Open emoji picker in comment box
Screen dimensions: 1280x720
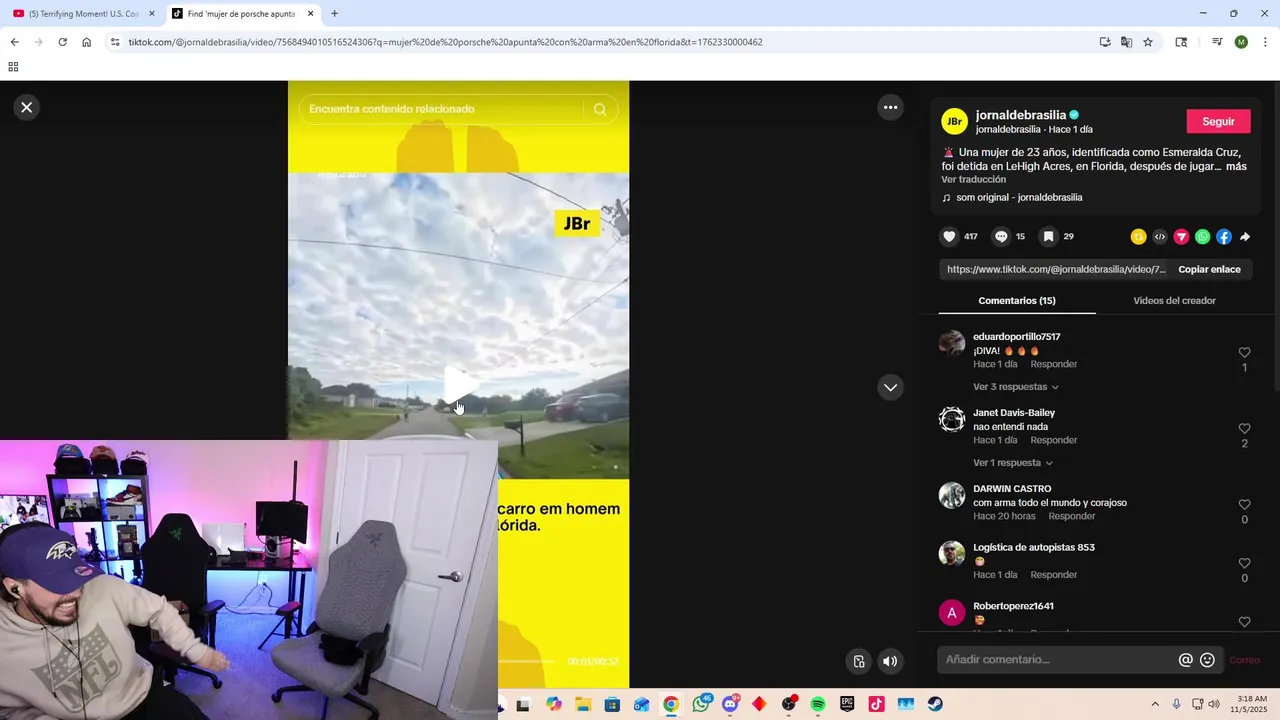coord(1207,660)
